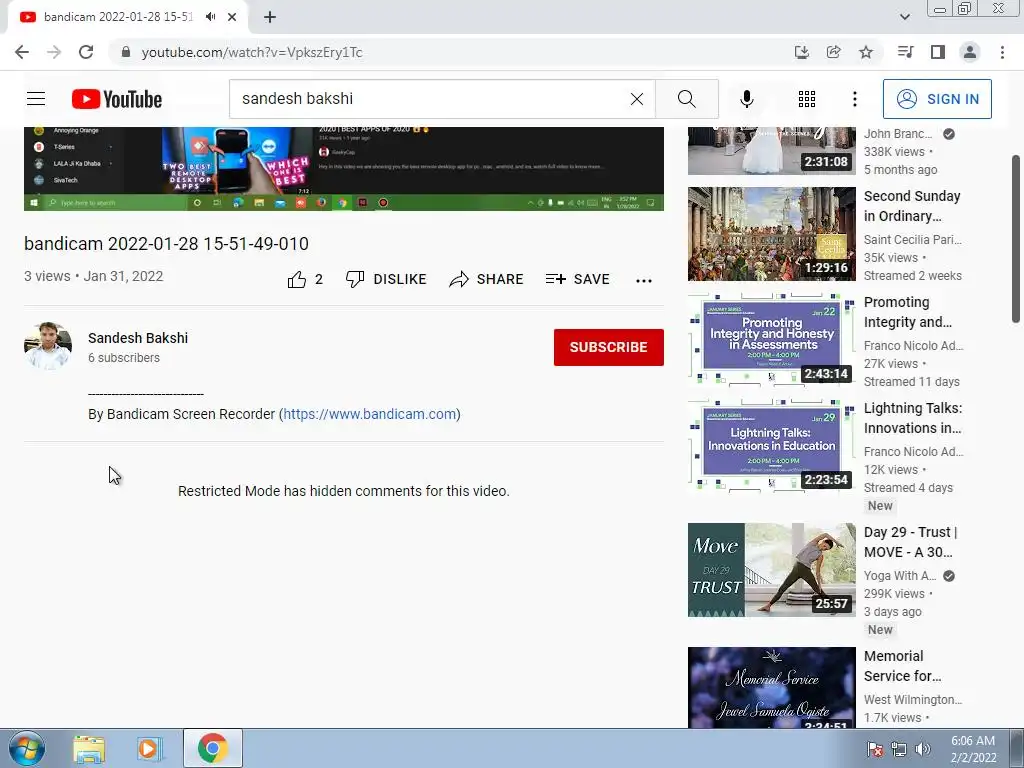Click the SIGN IN button
Viewport: 1024px width, 768px height.
point(937,99)
